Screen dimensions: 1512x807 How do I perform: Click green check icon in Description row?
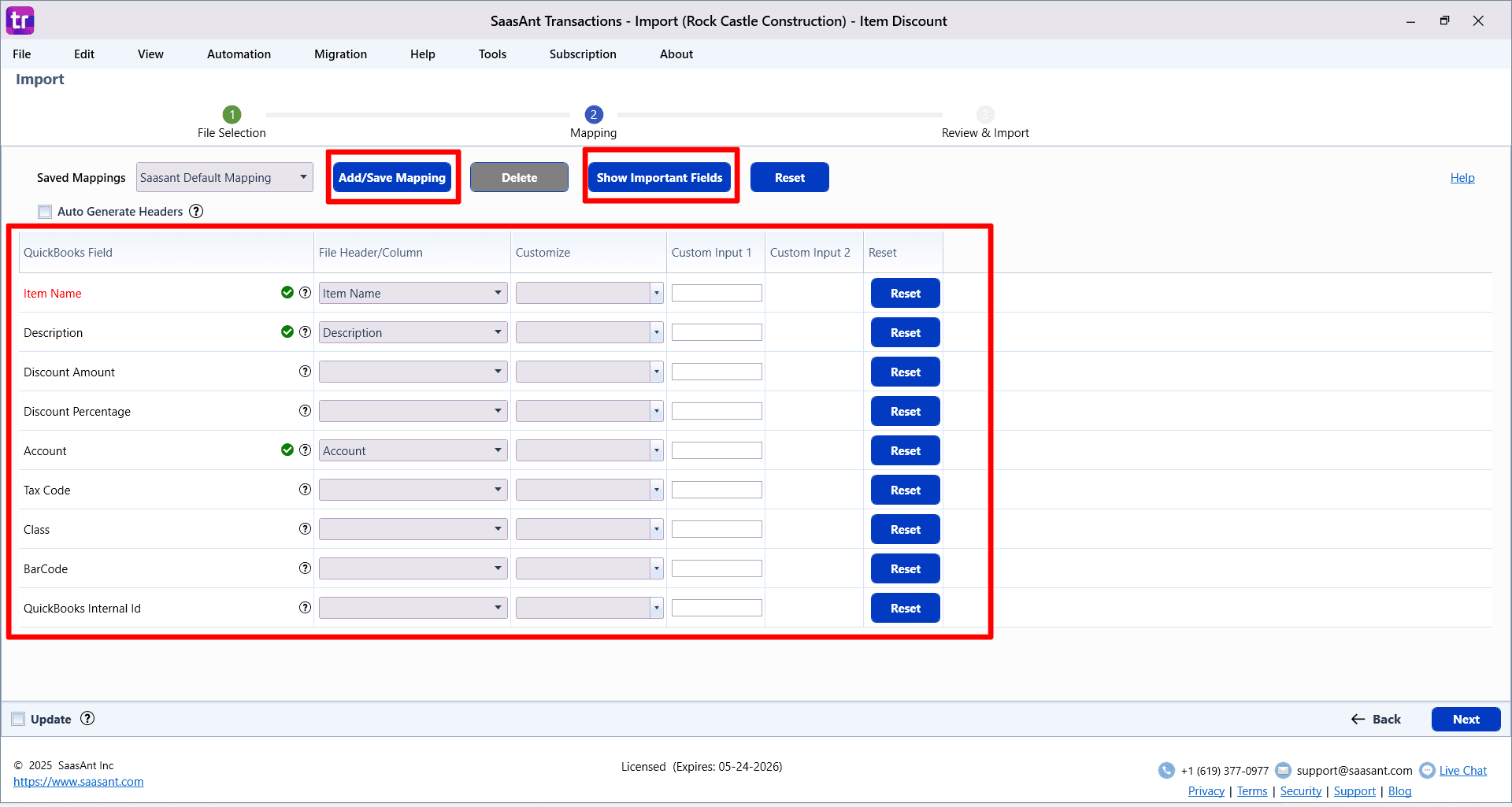point(287,332)
